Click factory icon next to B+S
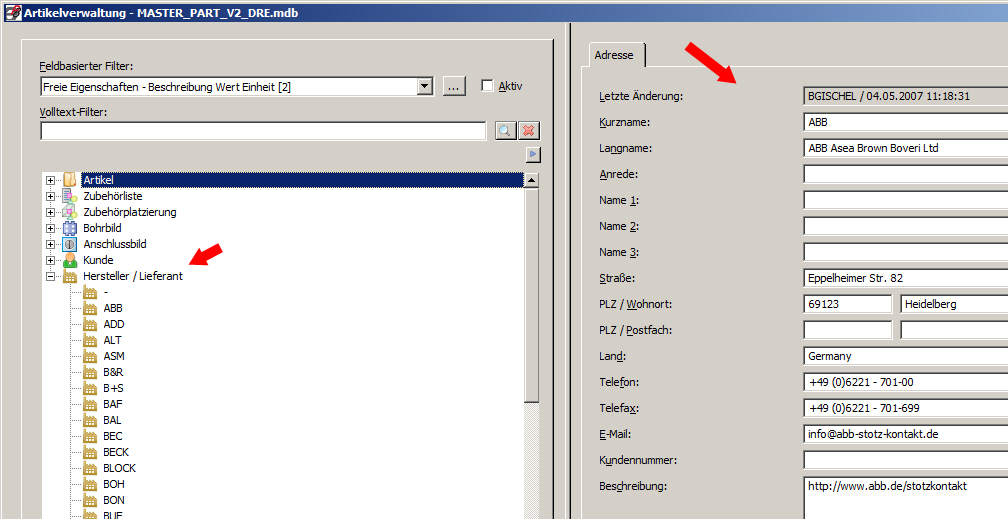 [90, 388]
